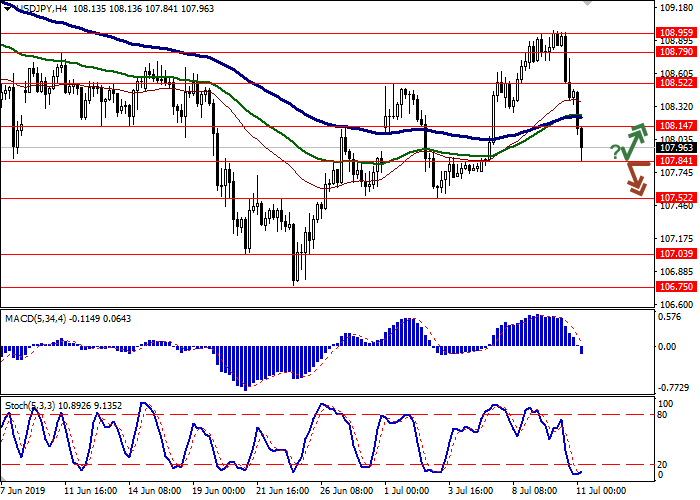Click the 107.522 support price label
Viewport: 700px width, 500px height.
[673, 198]
